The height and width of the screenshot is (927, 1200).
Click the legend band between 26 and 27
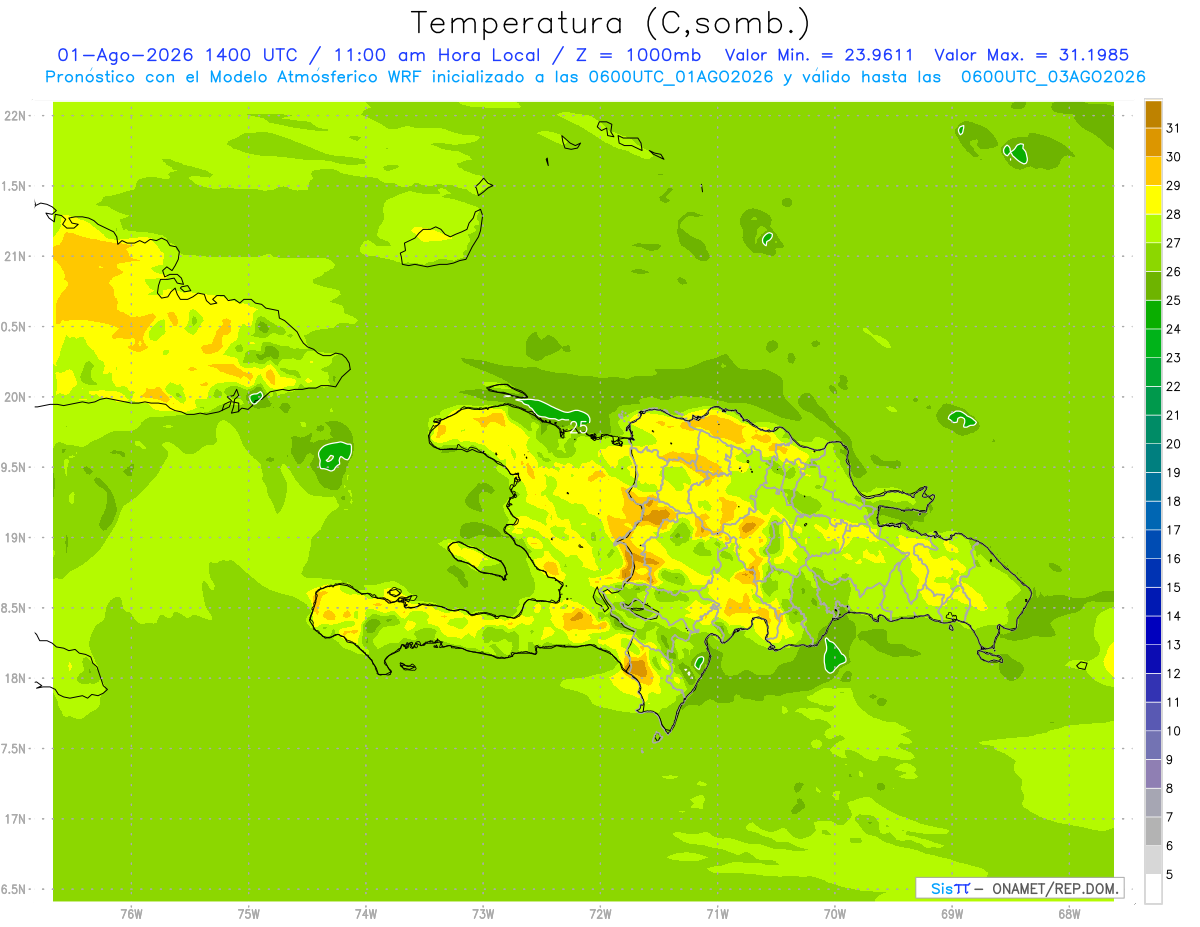point(1153,257)
